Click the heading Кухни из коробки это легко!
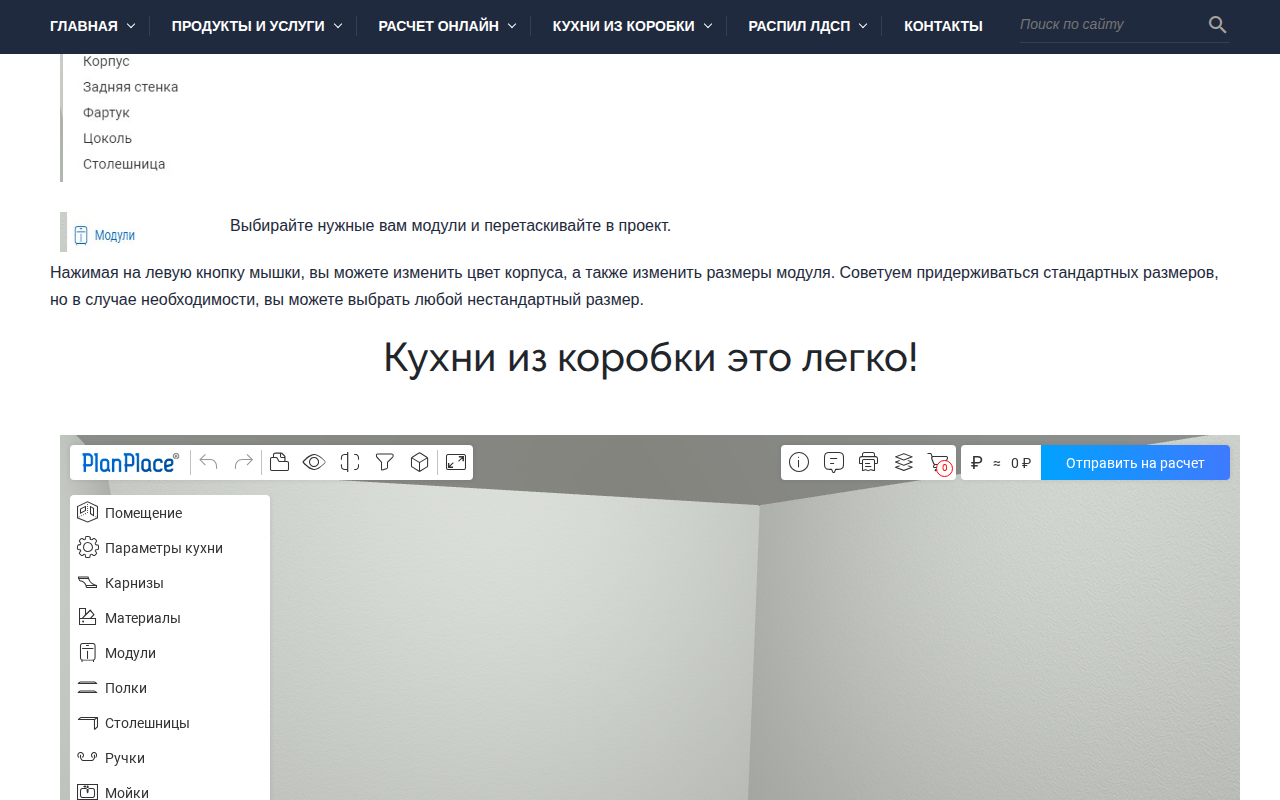This screenshot has height=800, width=1280. [x=650, y=357]
